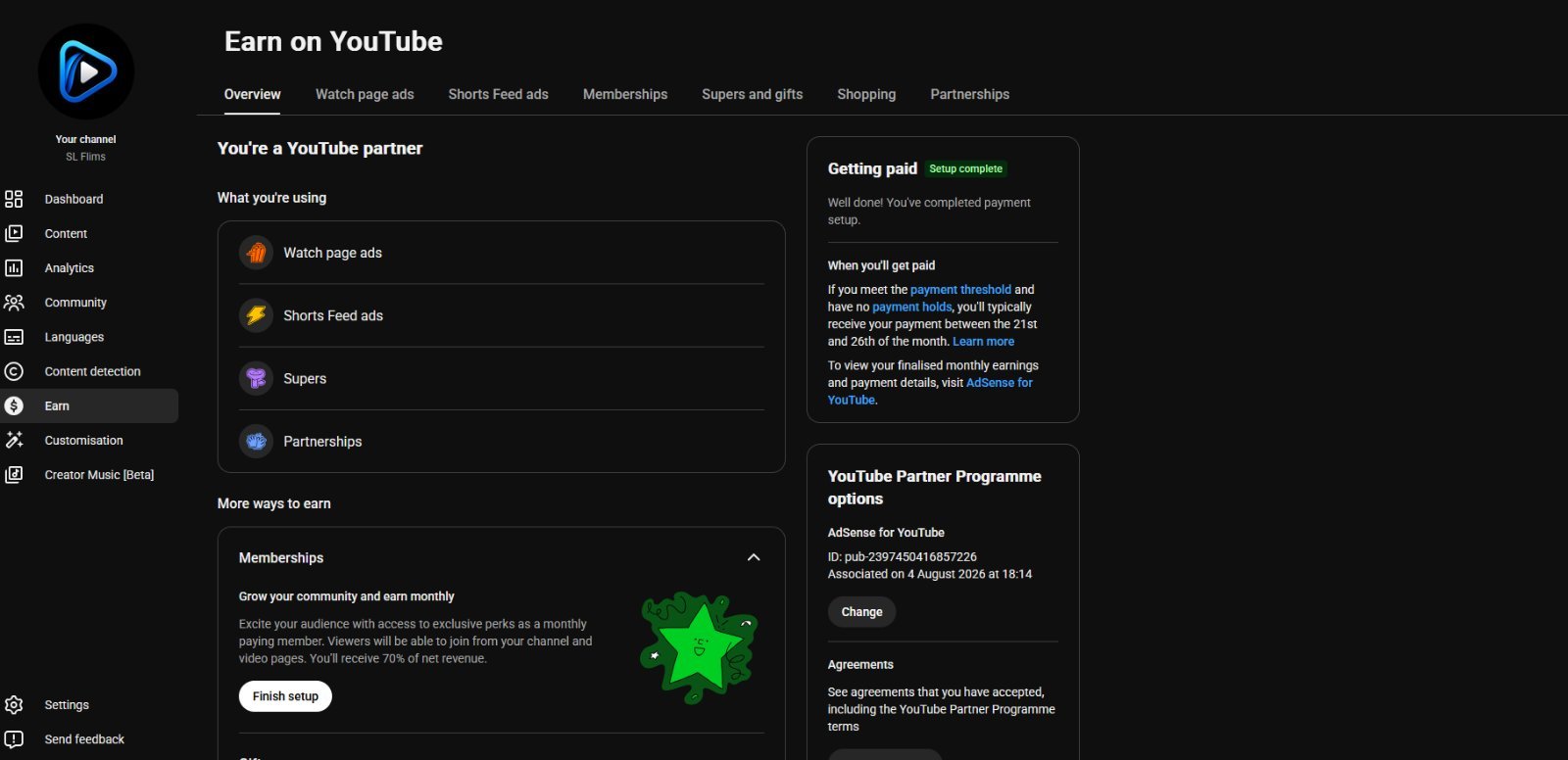The width and height of the screenshot is (1568, 760).
Task: Click the Languages subtitles icon
Action: (14, 337)
